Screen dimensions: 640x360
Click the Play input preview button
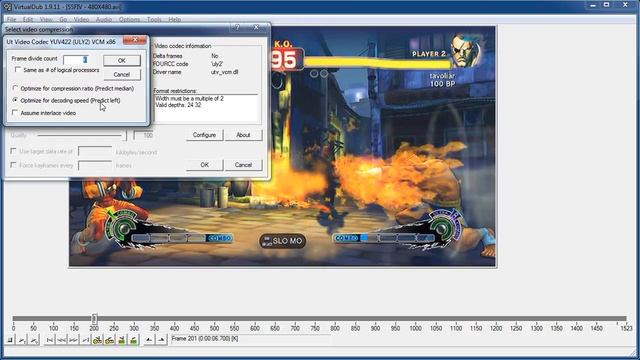(22, 340)
